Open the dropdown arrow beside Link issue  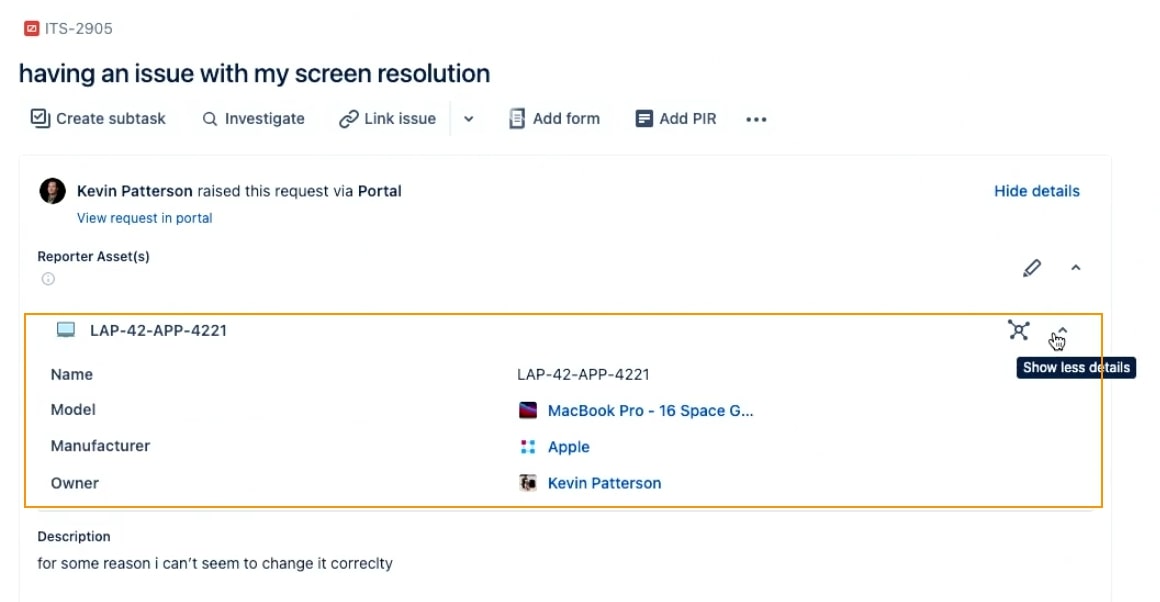pos(468,119)
